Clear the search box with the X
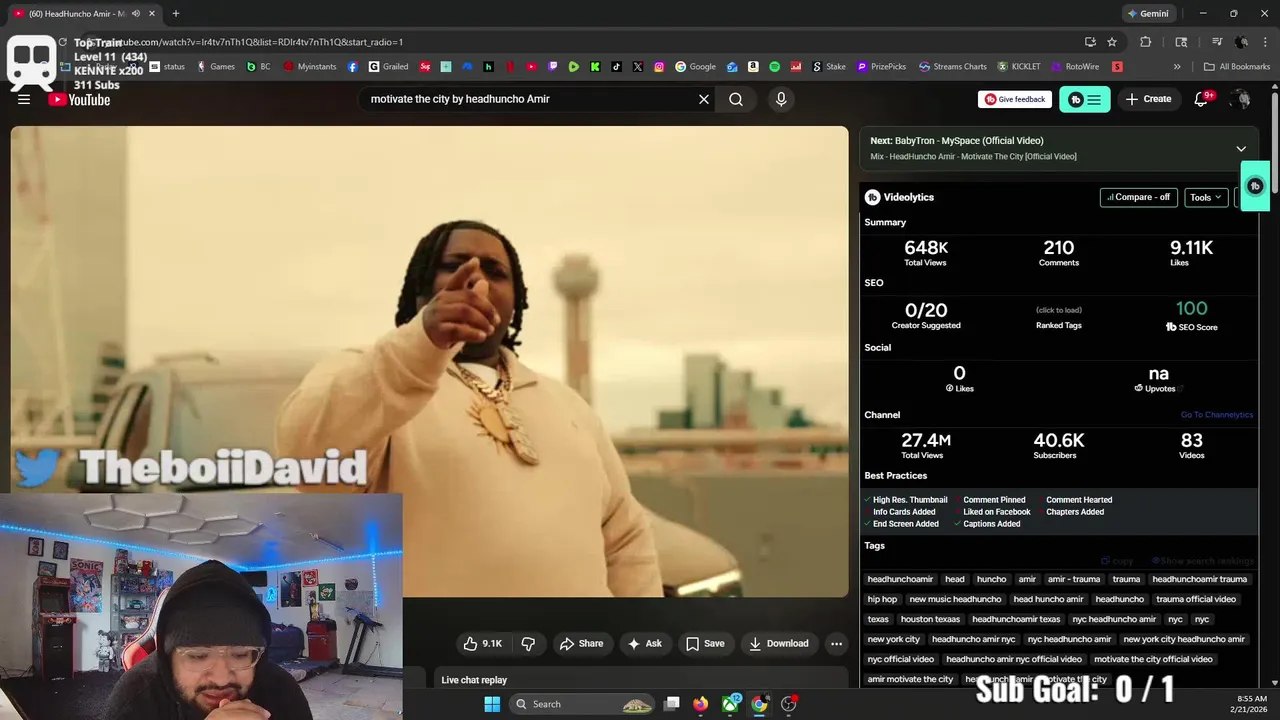 pyautogui.click(x=703, y=99)
